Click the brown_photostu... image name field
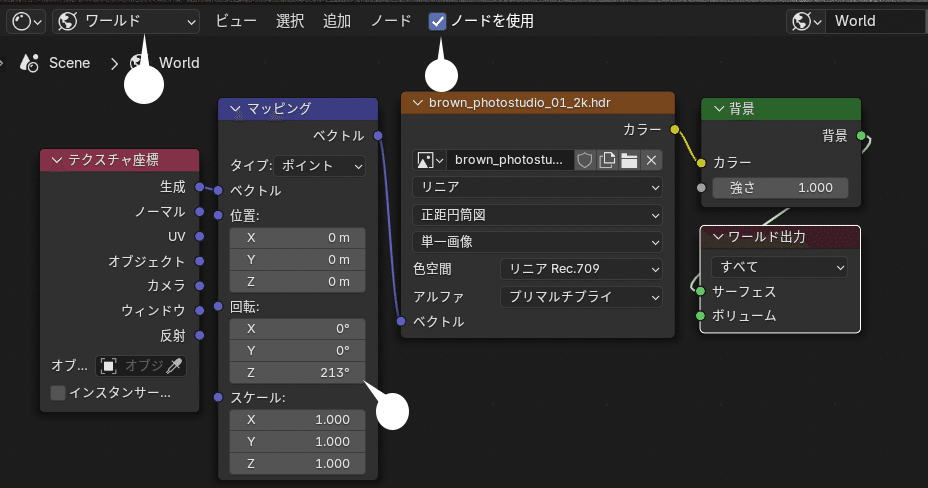 510,160
